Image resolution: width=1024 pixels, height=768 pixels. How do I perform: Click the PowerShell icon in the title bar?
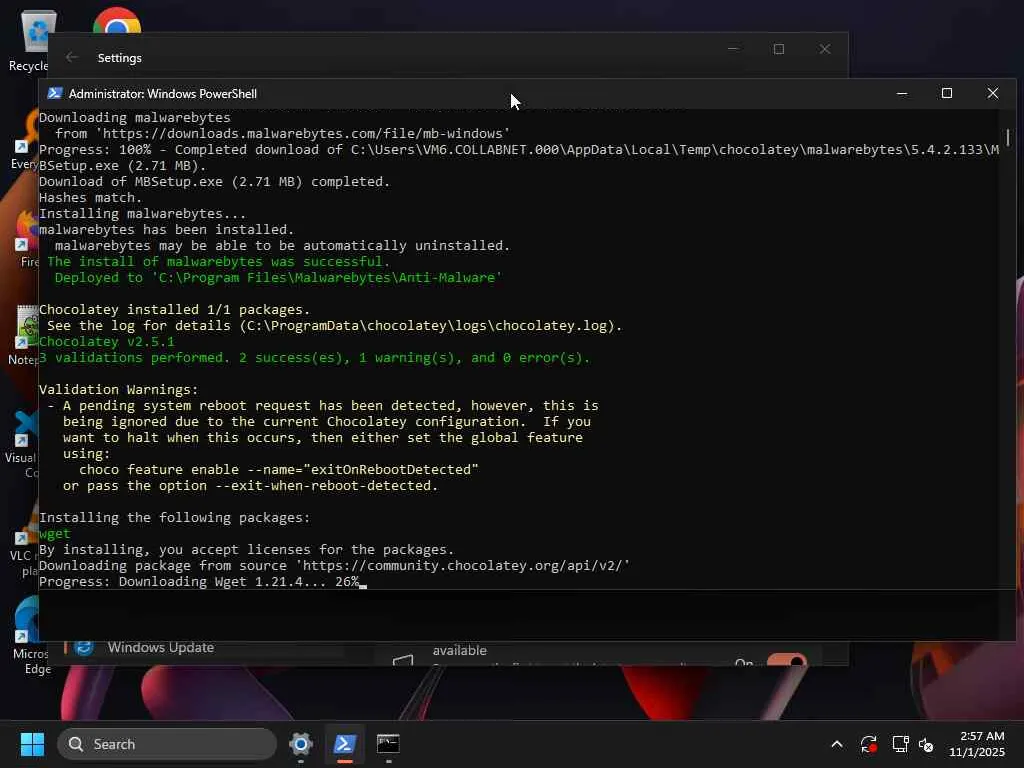pos(55,93)
